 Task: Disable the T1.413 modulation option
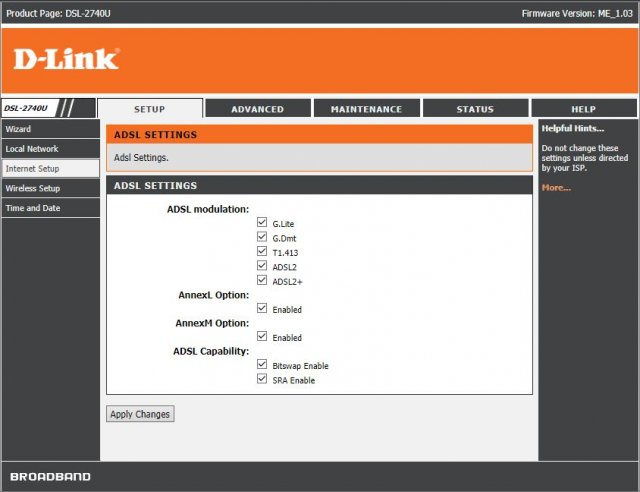click(262, 252)
